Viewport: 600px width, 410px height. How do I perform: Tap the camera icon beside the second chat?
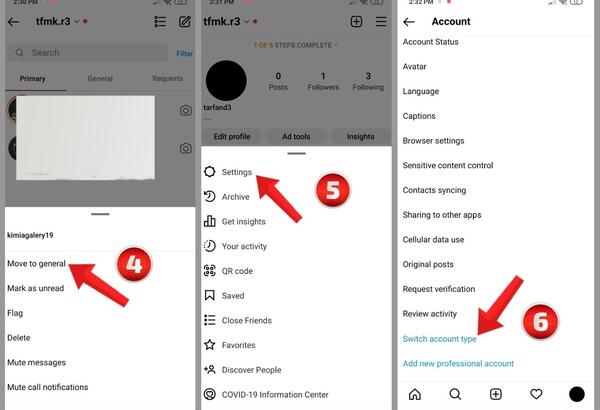click(x=186, y=148)
